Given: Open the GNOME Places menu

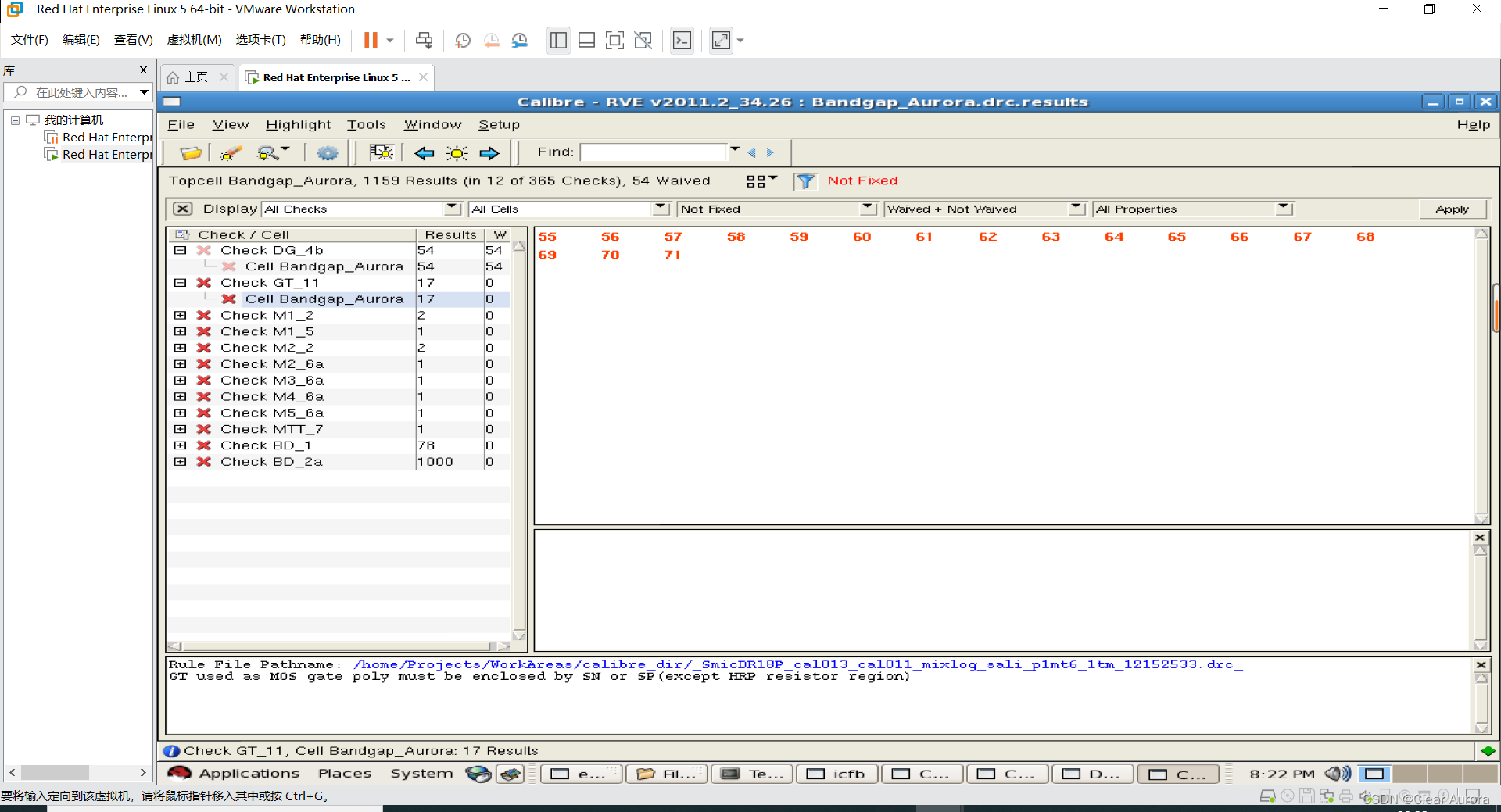Looking at the screenshot, I should click(x=345, y=774).
